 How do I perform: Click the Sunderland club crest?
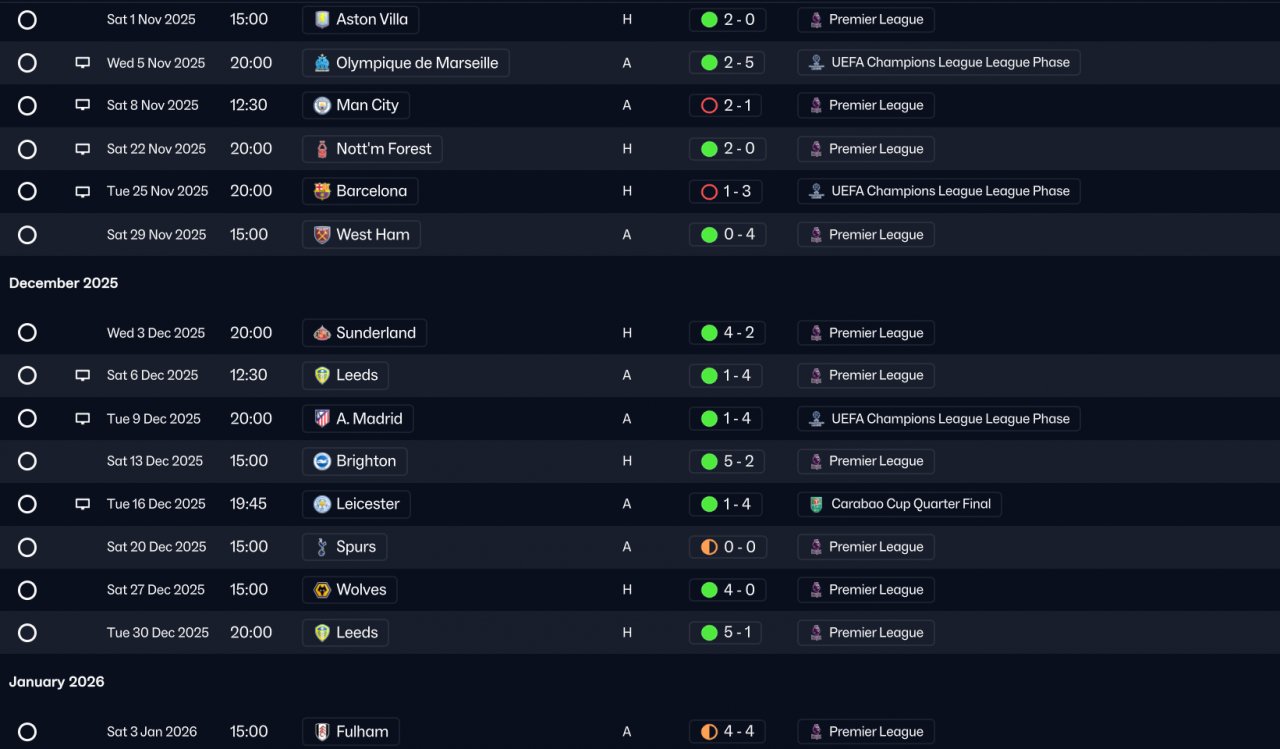[x=322, y=333]
